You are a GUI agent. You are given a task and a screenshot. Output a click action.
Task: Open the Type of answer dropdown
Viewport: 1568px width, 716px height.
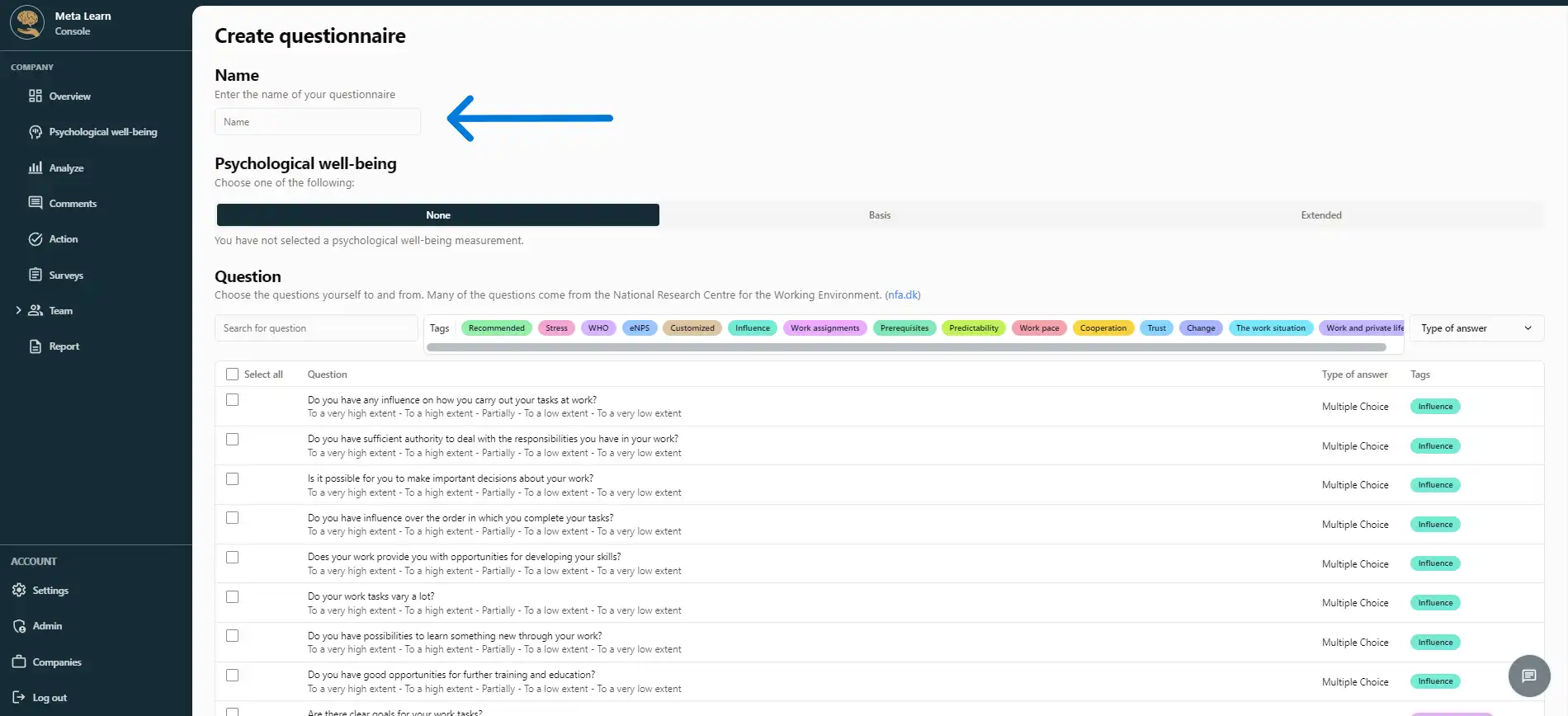(1476, 328)
